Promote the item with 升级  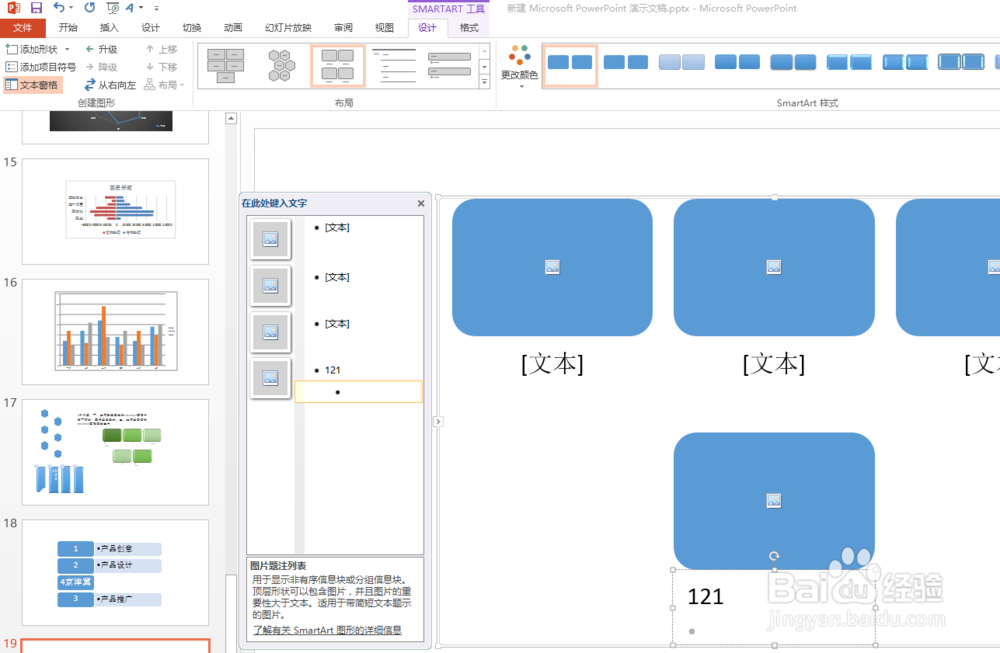pyautogui.click(x=101, y=49)
